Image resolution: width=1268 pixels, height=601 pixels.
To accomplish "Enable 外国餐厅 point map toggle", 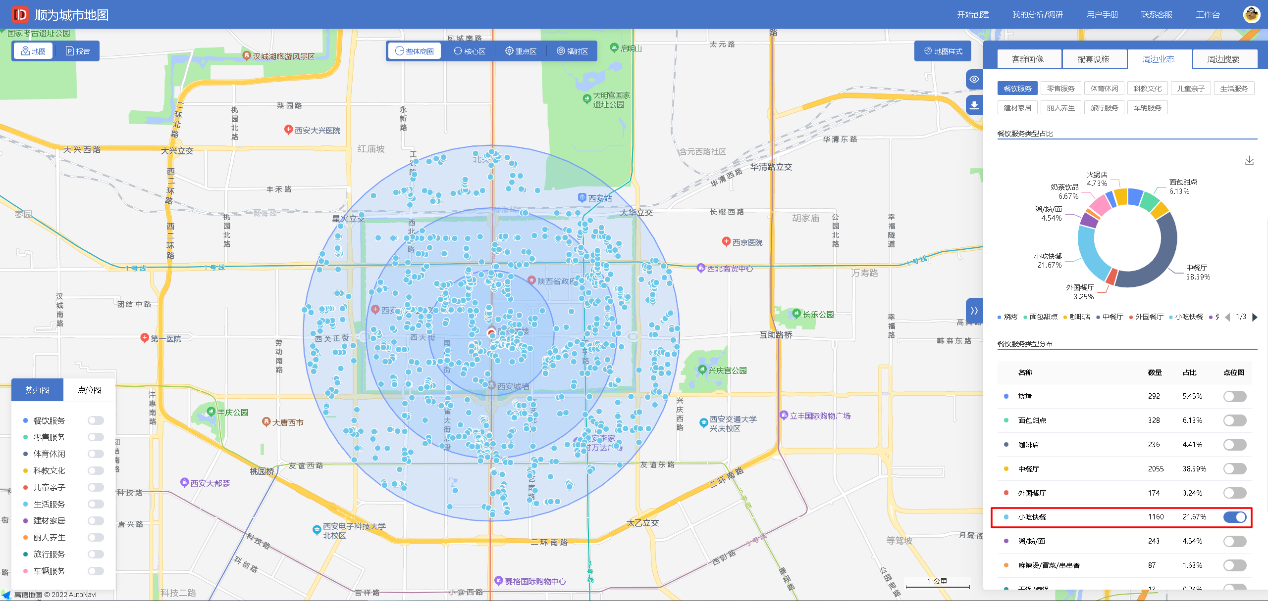I will (x=1235, y=493).
